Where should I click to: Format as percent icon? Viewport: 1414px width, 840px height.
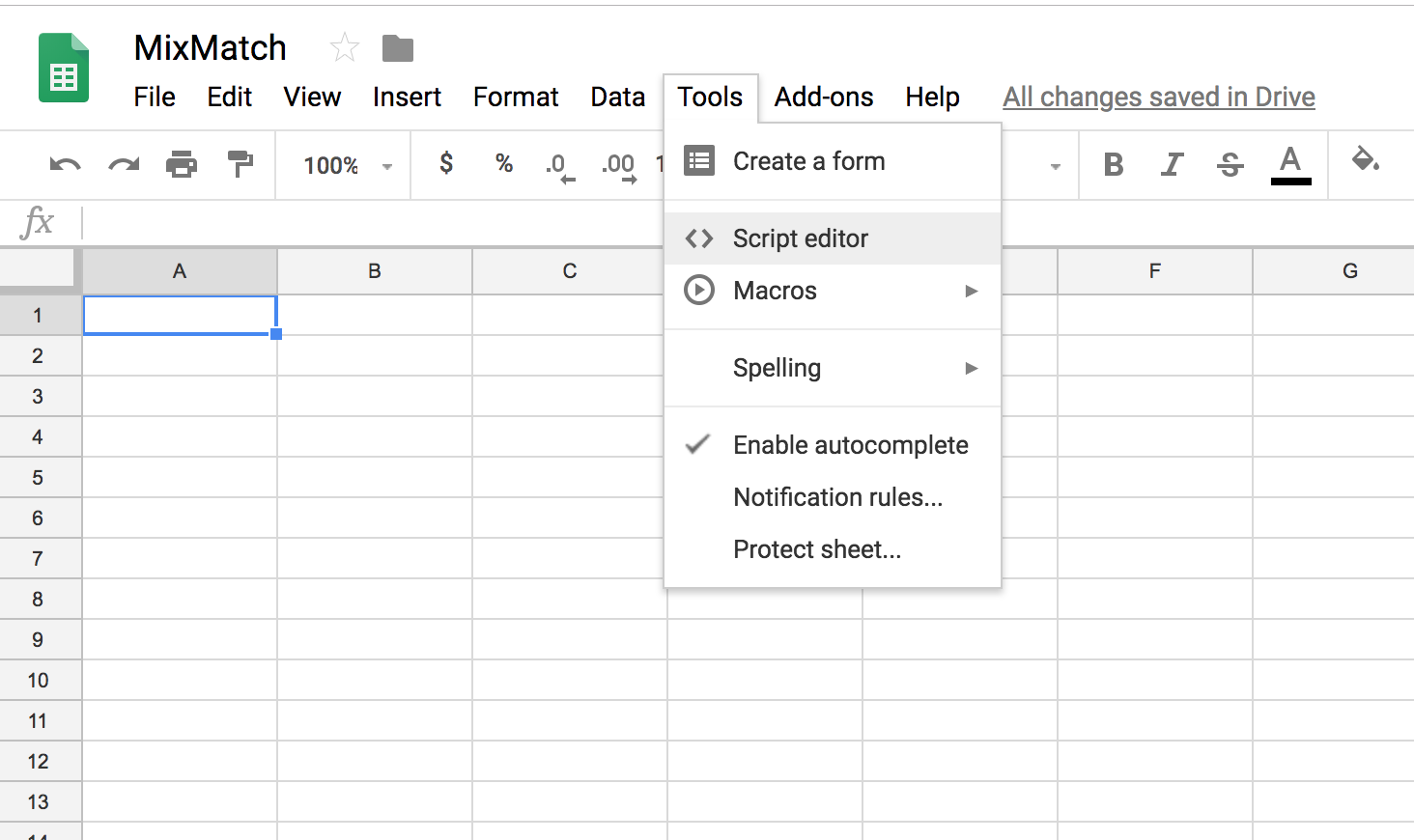tap(503, 163)
